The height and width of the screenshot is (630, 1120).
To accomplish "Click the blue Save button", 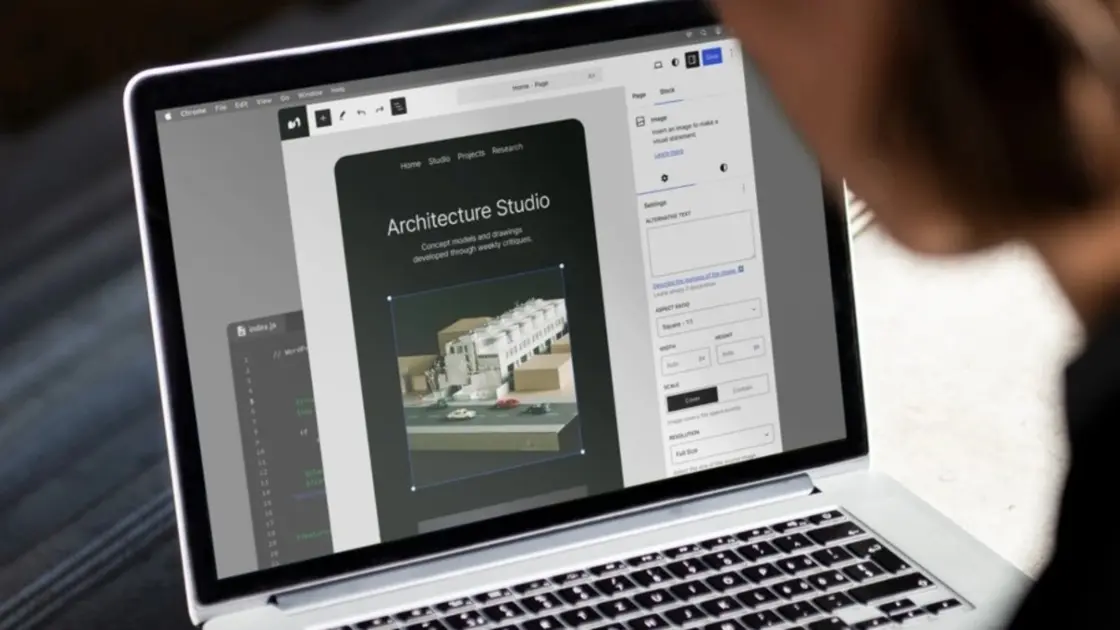I will 711,56.
